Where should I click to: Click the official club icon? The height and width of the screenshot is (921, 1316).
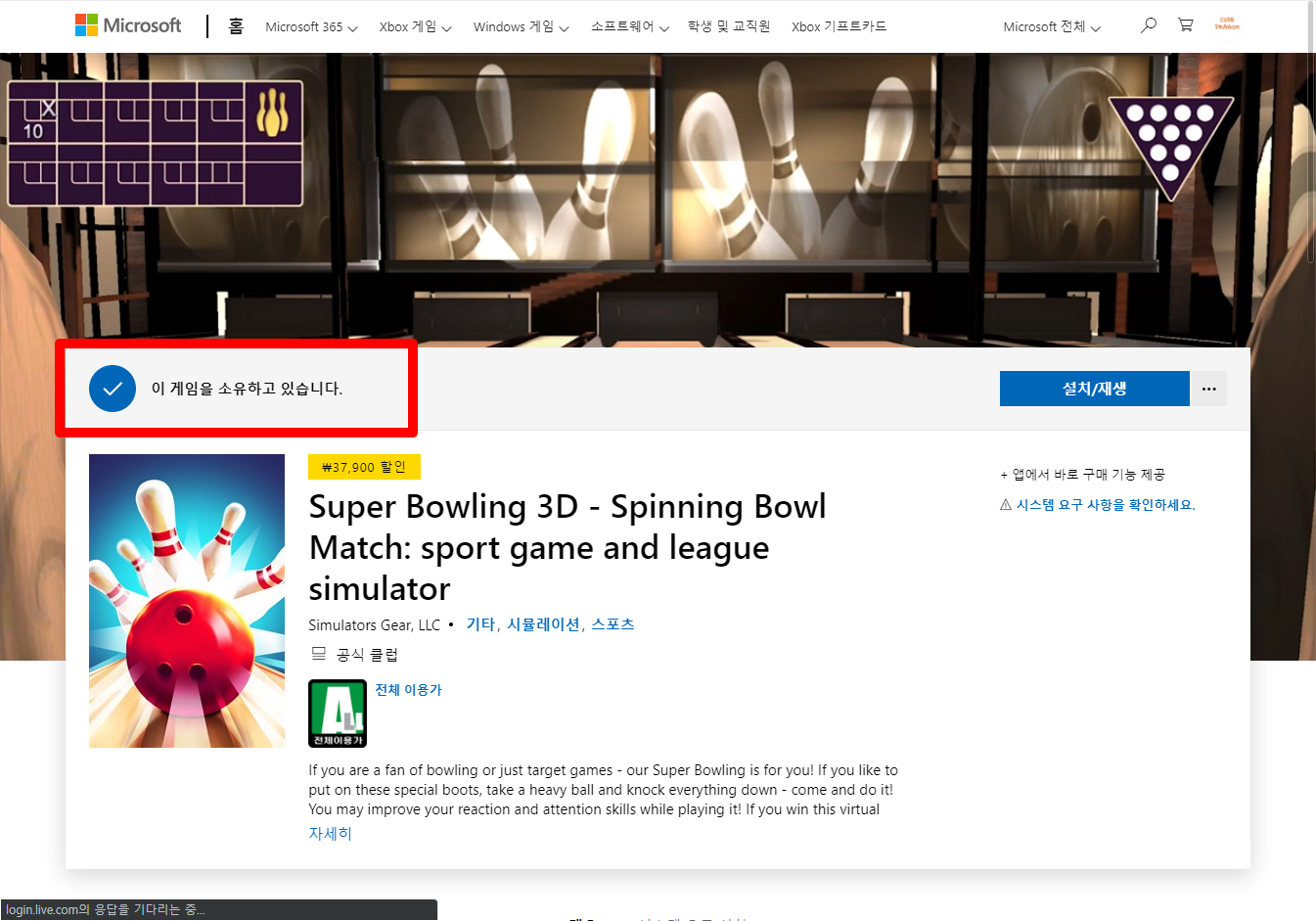click(x=318, y=654)
